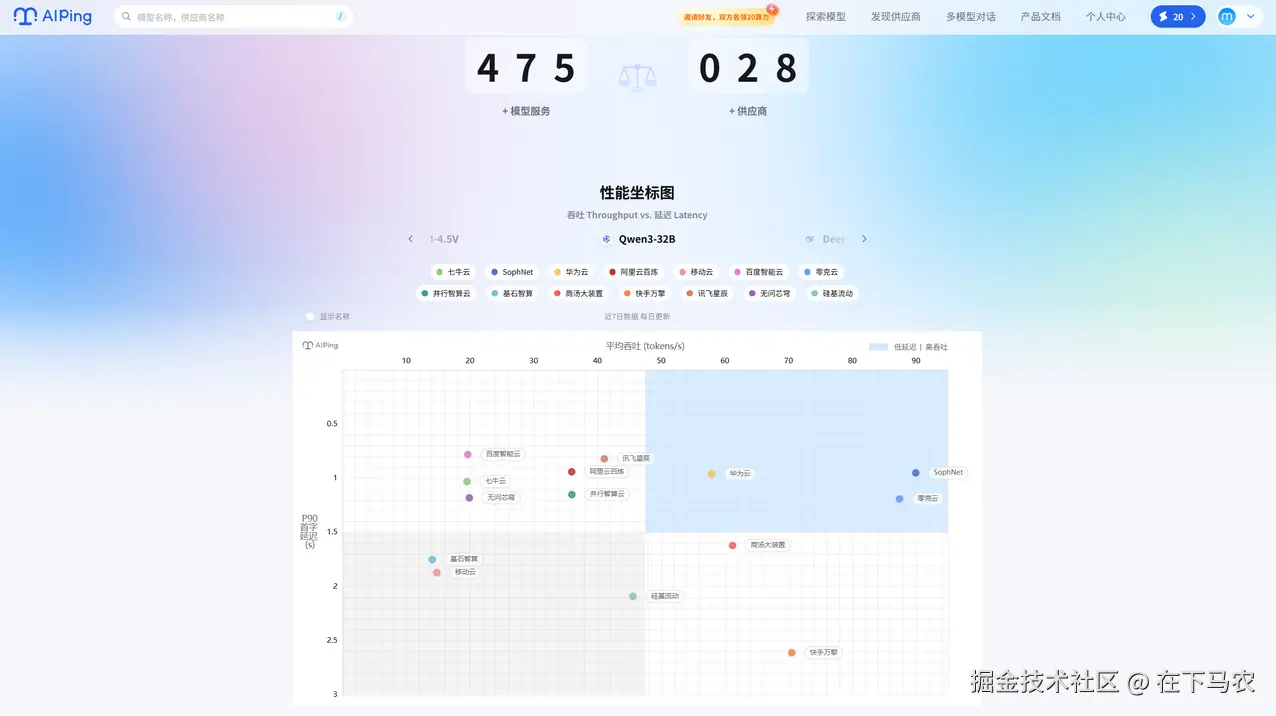Click 阿里云百炼 data point in the chart
Image resolution: width=1276 pixels, height=716 pixels.
[572, 472]
